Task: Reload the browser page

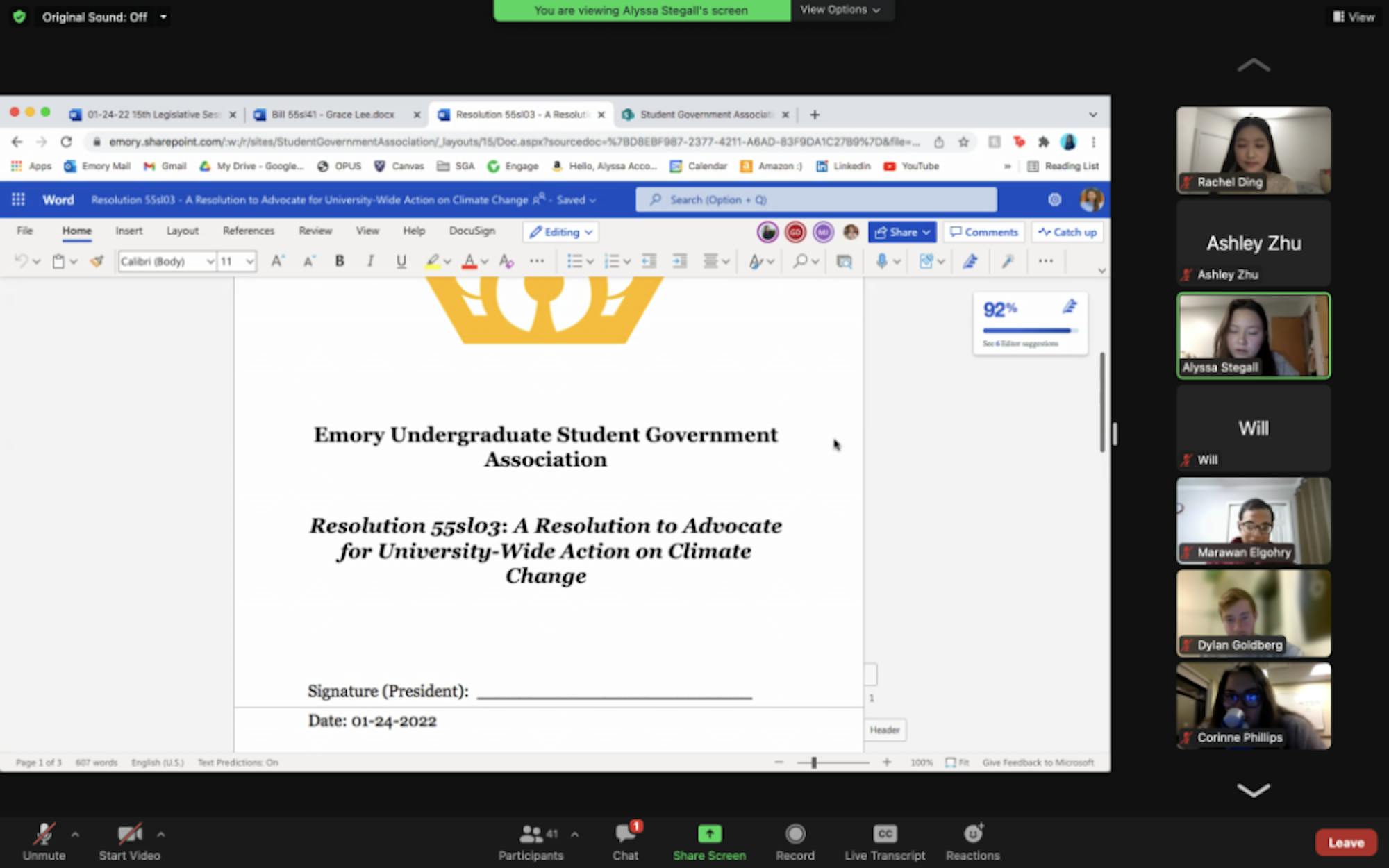Action: (66, 142)
